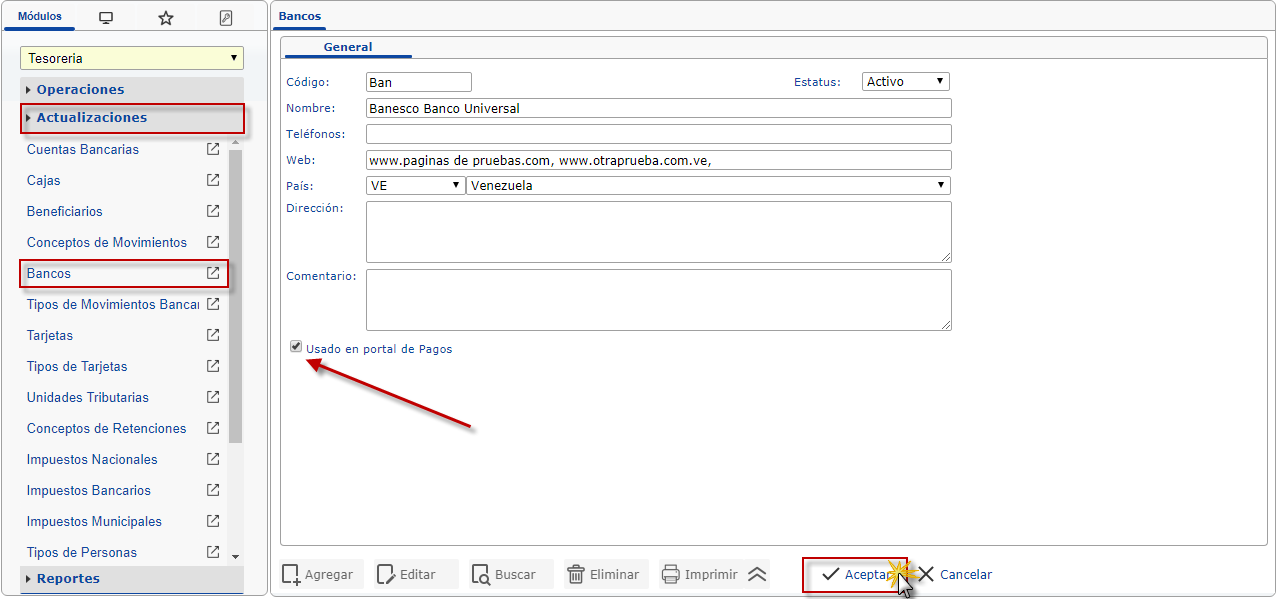Switch to the Módulos tab
Viewport: 1279px width, 599px height.
tap(40, 17)
